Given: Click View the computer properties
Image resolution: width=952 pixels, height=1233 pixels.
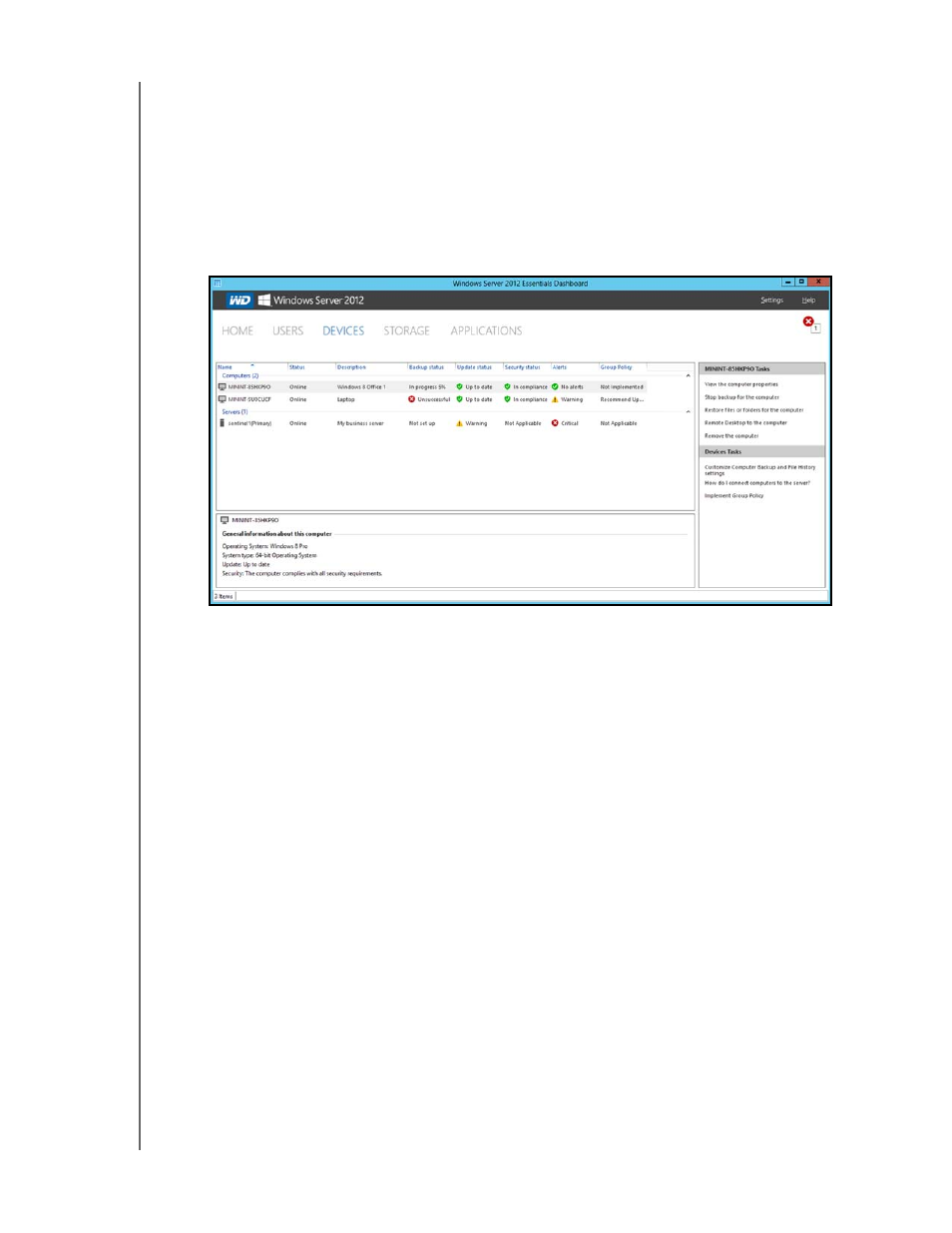Looking at the screenshot, I should pos(741,384).
